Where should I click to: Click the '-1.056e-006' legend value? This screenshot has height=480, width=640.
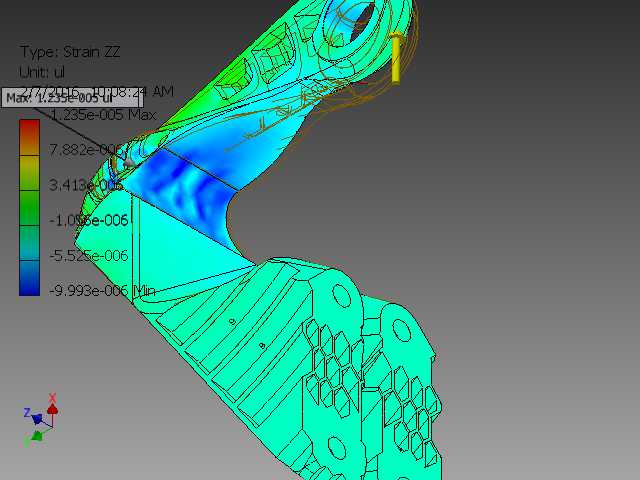[89, 220]
